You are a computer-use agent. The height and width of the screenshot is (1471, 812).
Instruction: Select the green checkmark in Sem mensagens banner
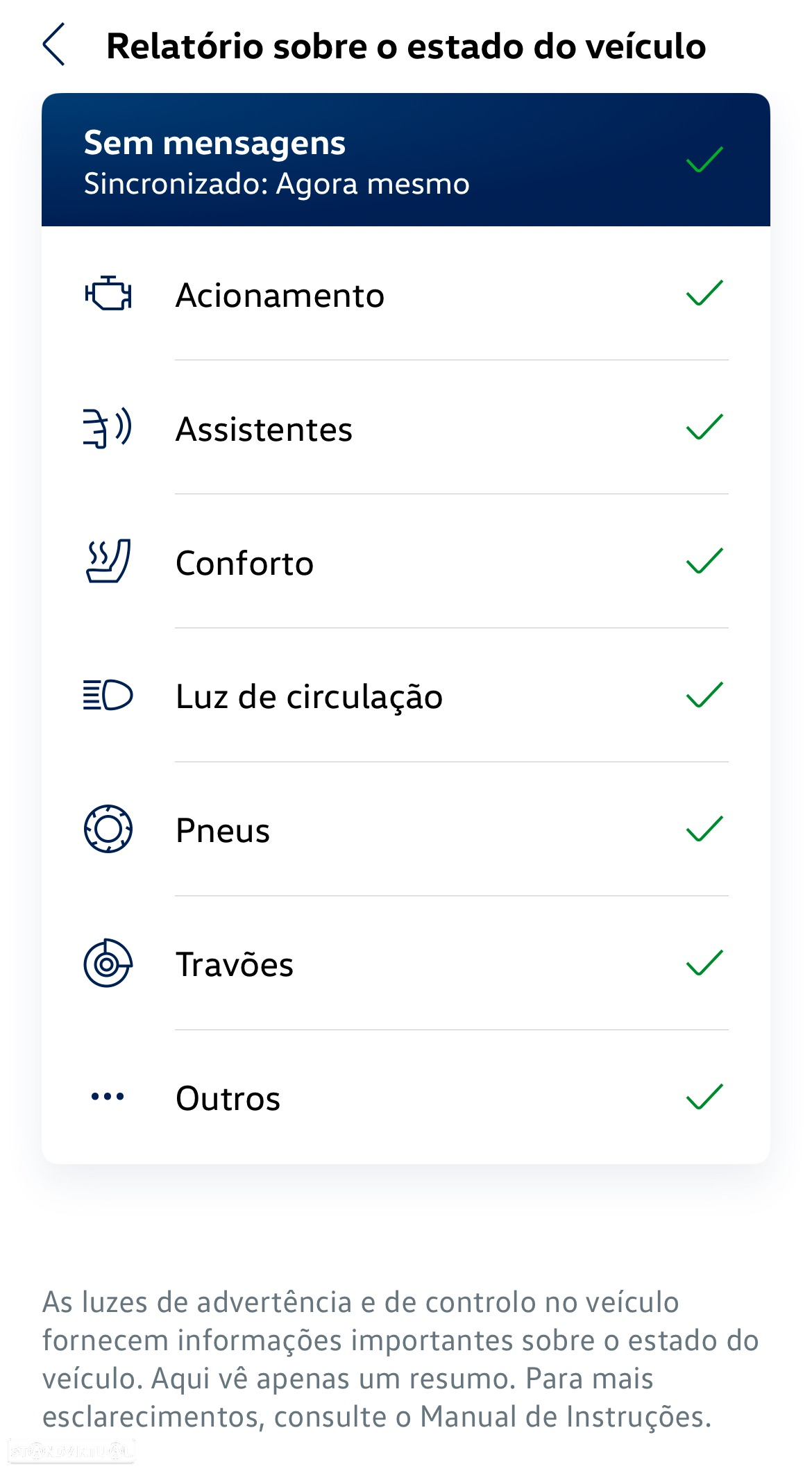point(704,160)
